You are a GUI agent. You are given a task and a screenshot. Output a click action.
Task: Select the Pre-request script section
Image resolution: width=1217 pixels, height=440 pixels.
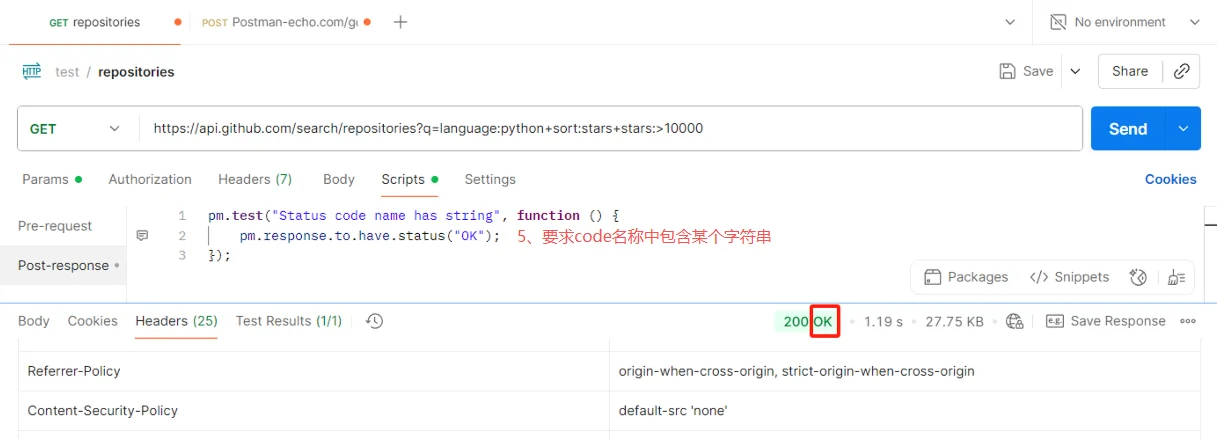click(x=55, y=226)
